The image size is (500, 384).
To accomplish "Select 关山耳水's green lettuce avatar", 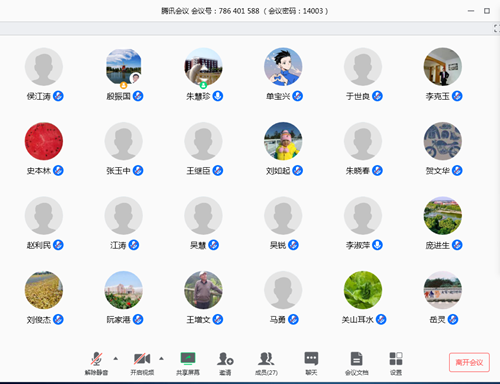I will point(363,290).
